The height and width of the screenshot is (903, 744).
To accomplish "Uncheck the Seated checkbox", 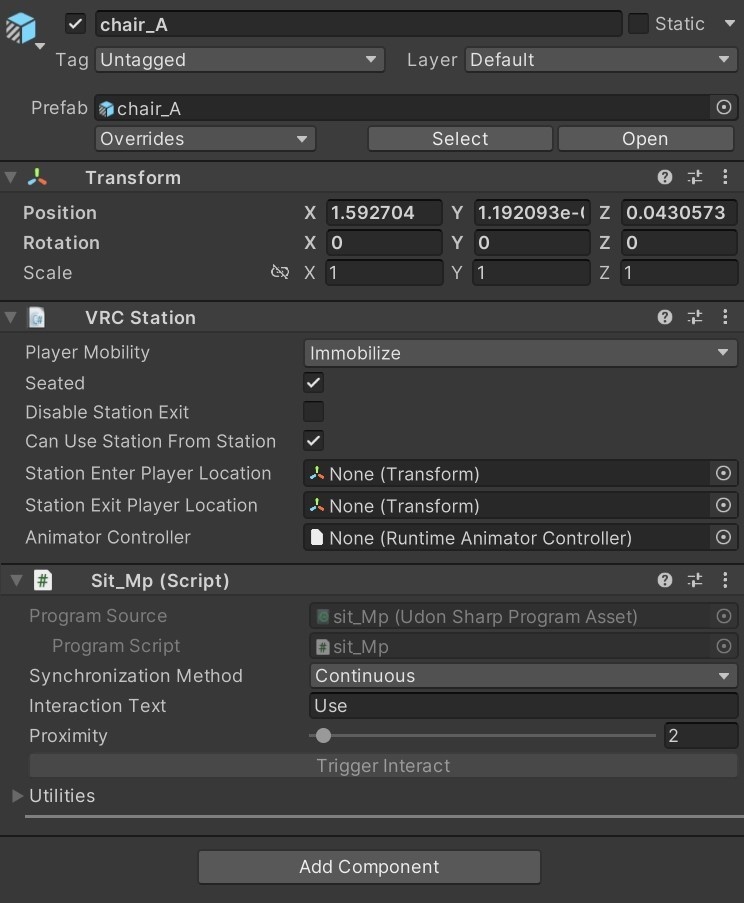I will (x=314, y=383).
